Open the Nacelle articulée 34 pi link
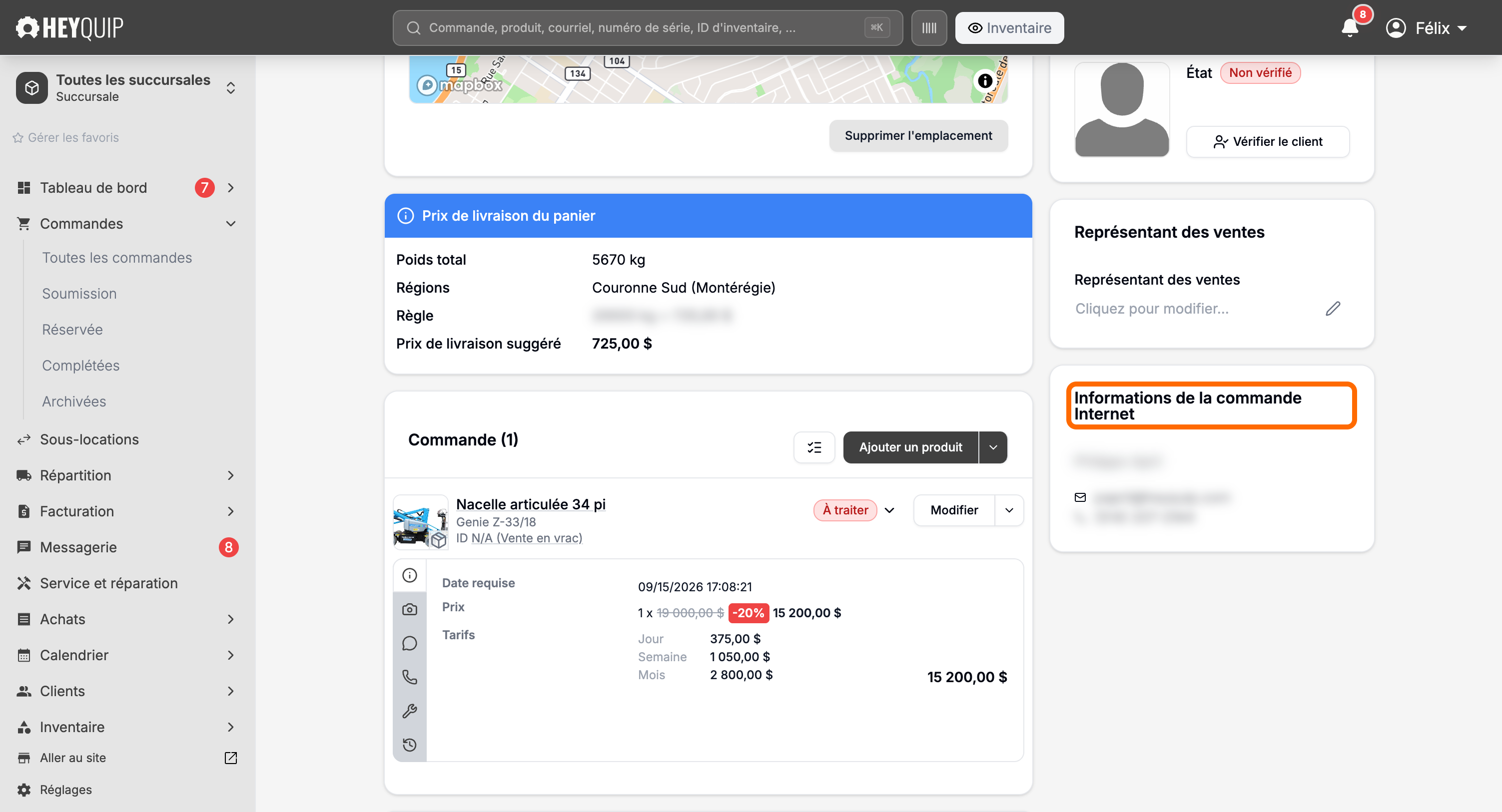 click(531, 504)
